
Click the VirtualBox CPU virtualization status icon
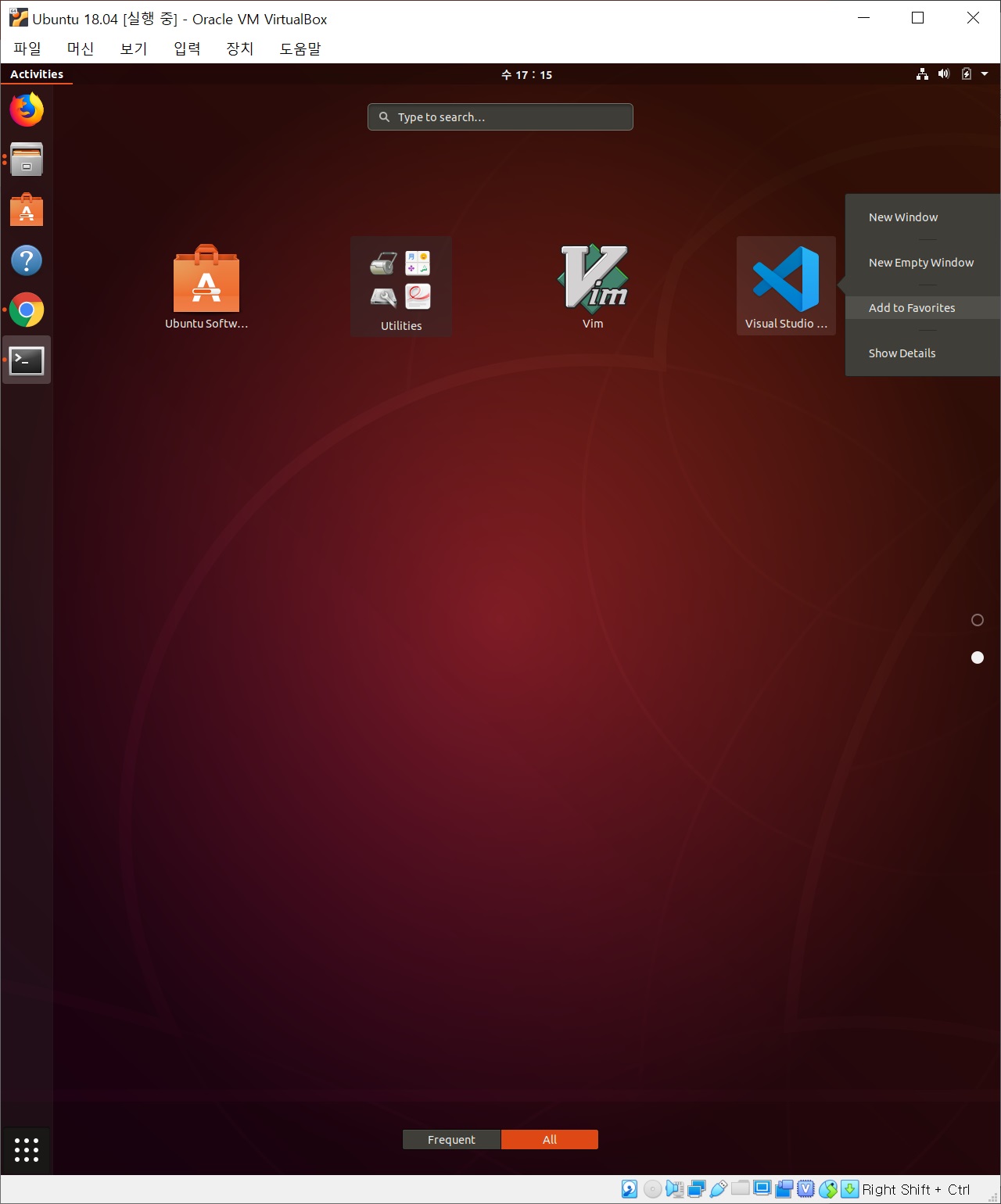tap(805, 1189)
